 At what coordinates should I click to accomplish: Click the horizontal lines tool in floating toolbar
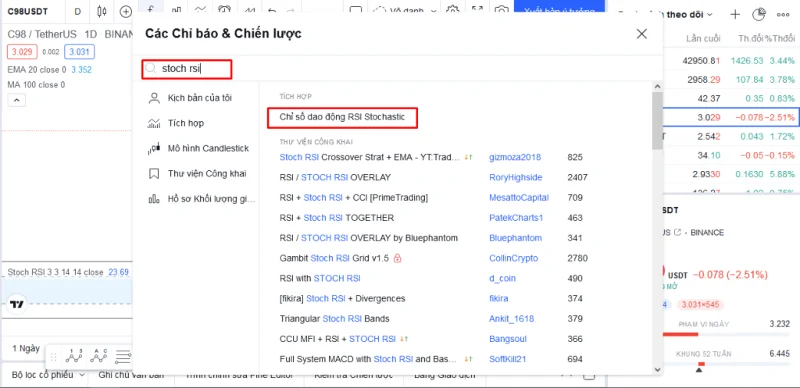point(123,356)
